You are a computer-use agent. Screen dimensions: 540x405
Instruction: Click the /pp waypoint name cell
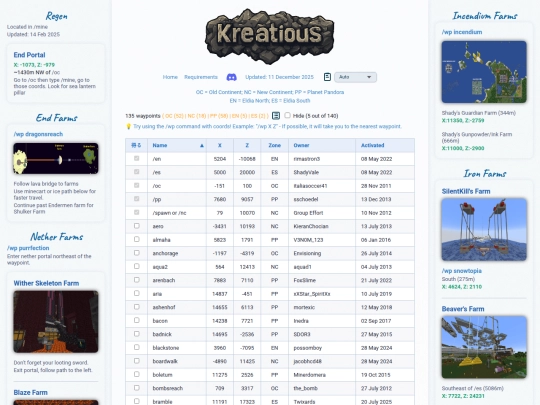point(177,199)
